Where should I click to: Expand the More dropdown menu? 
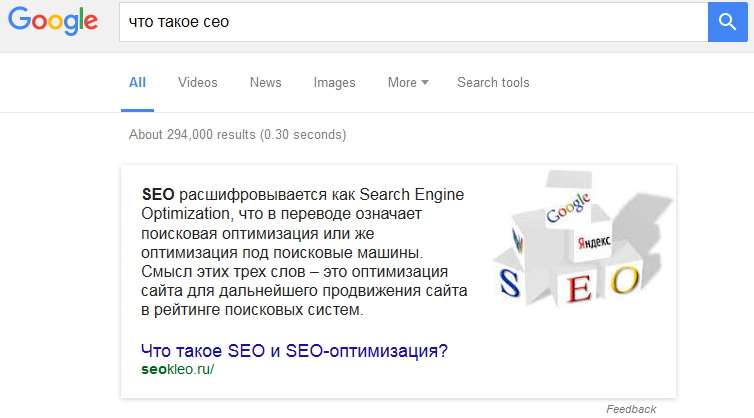pos(407,83)
